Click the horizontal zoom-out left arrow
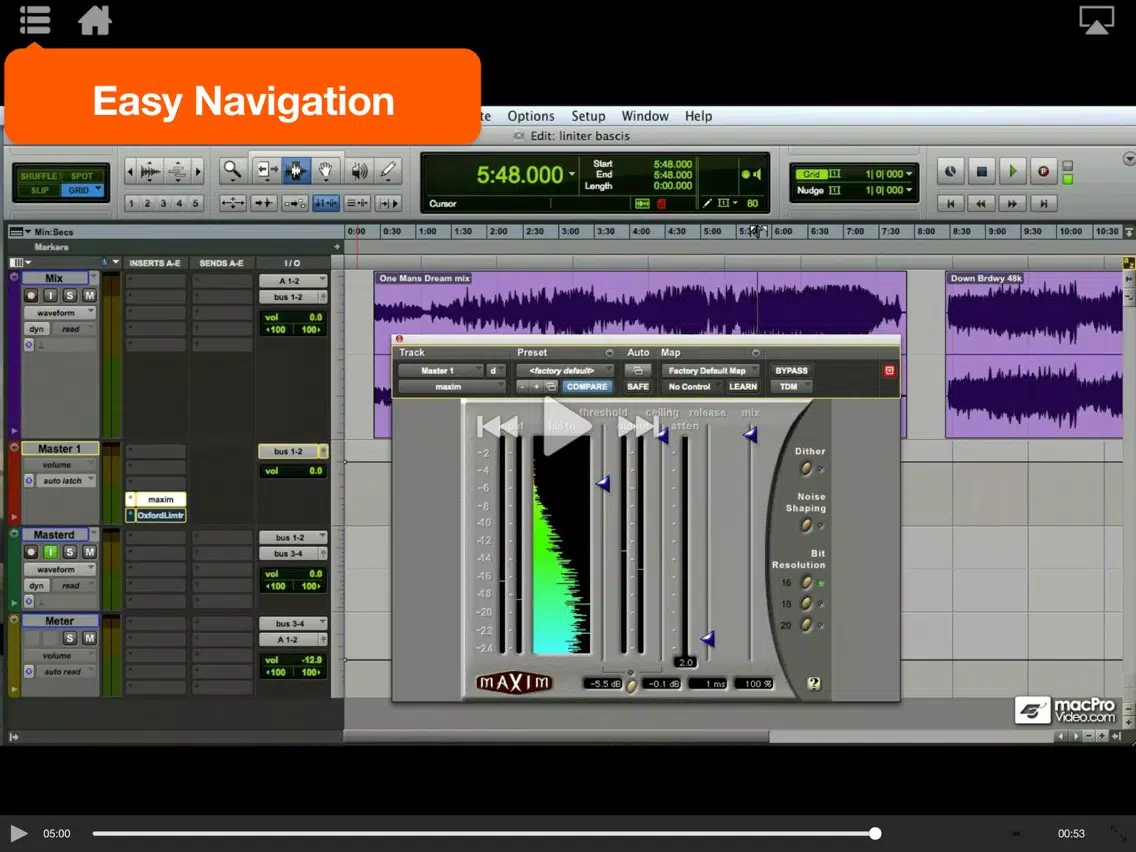Image resolution: width=1136 pixels, height=852 pixels. [x=130, y=172]
